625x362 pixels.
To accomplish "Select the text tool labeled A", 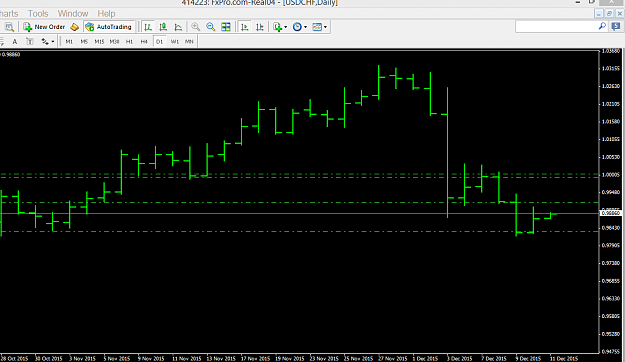I will click(15, 41).
